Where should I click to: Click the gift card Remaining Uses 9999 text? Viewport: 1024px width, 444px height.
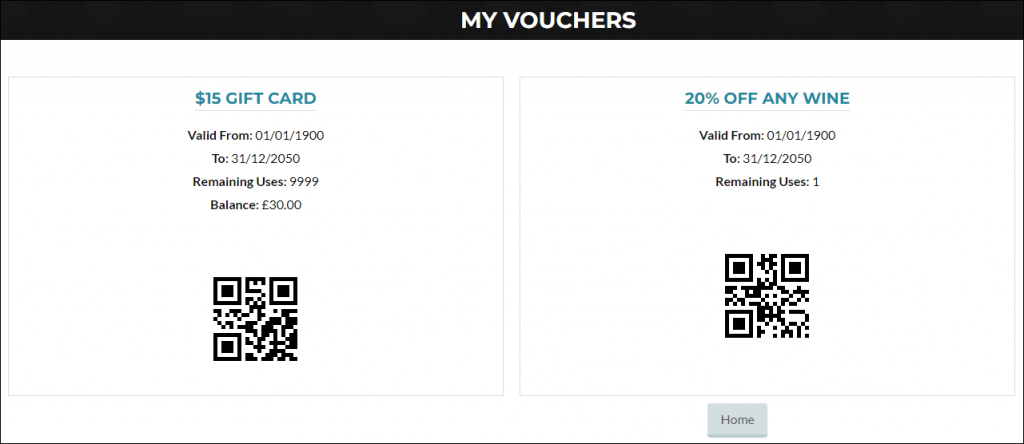pyautogui.click(x=255, y=182)
